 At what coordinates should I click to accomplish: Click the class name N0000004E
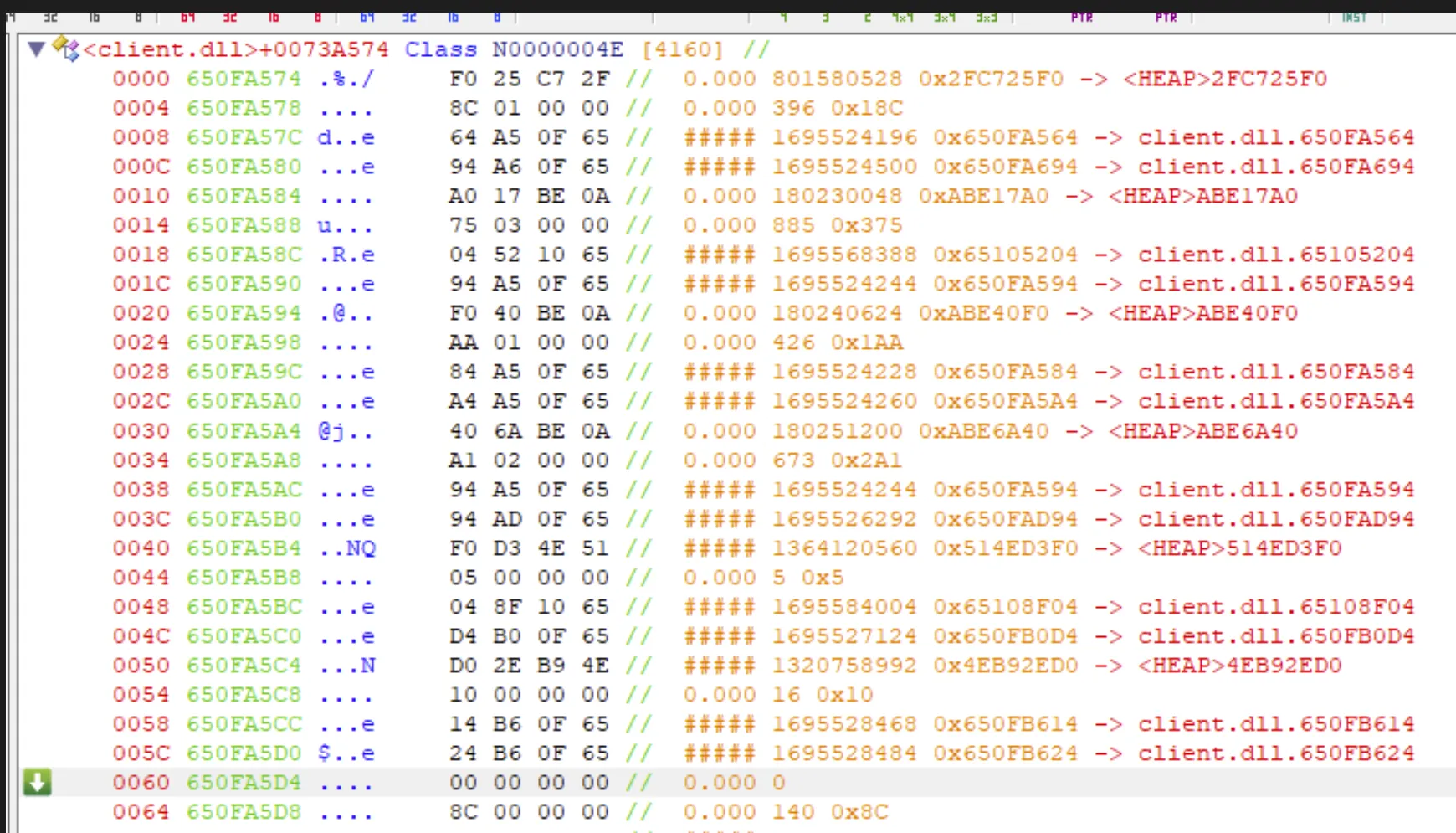click(557, 49)
